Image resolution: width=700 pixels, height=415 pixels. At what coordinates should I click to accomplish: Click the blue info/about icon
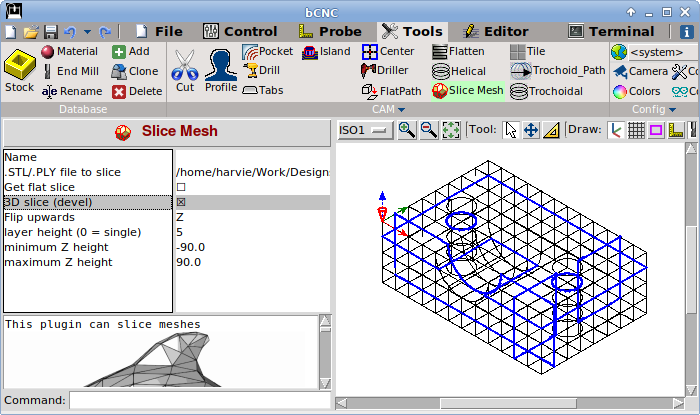[x=686, y=32]
